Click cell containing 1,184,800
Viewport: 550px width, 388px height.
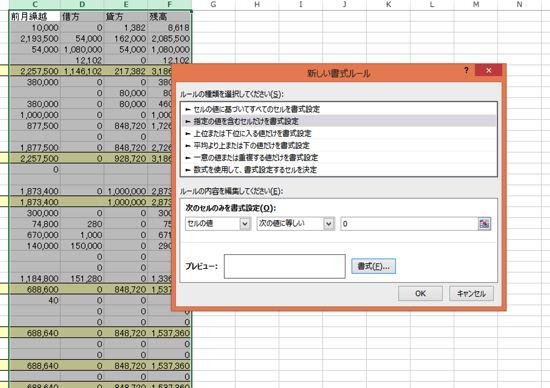(35, 279)
